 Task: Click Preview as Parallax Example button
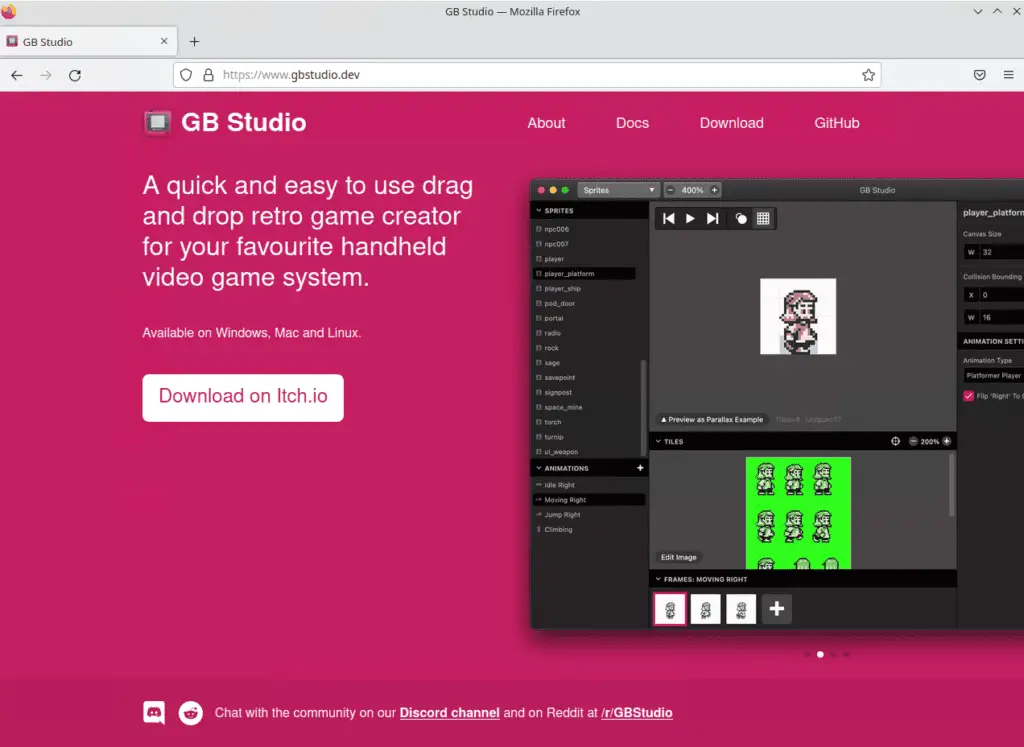(x=712, y=419)
